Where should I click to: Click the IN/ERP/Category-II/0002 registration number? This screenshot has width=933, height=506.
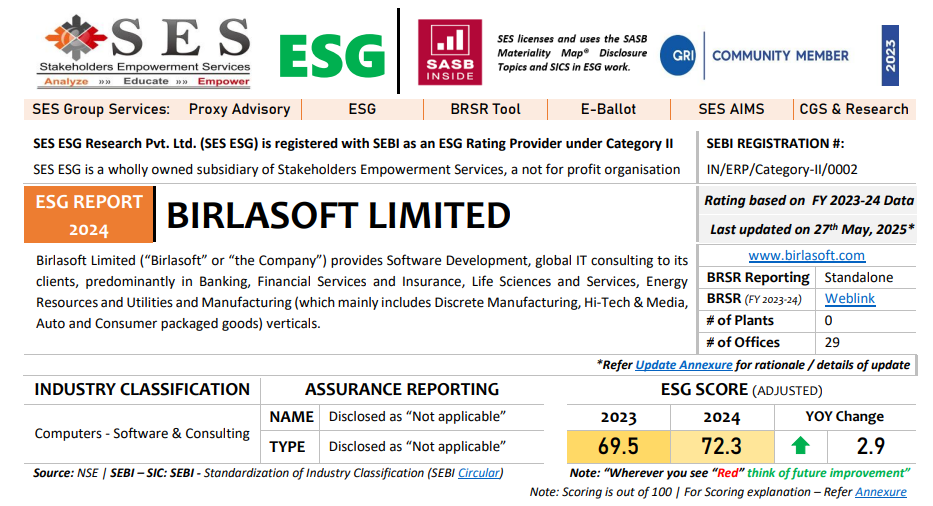click(x=782, y=170)
